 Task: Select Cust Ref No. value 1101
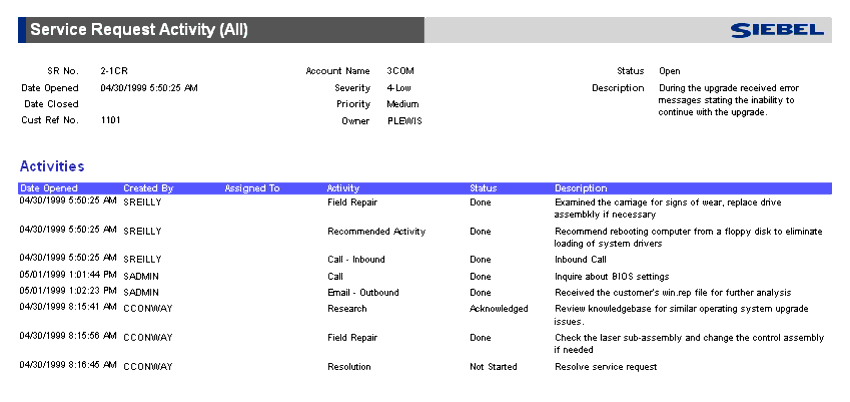pos(110,120)
